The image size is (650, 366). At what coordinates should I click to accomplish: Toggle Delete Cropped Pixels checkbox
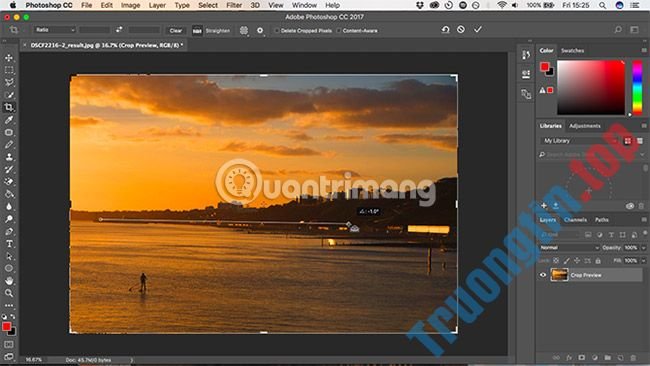(x=276, y=31)
